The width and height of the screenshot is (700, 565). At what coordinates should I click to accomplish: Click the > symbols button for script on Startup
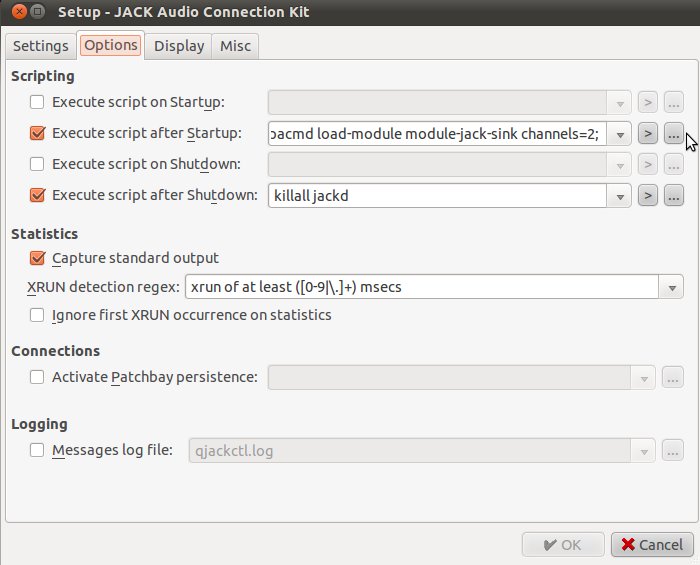pos(648,103)
